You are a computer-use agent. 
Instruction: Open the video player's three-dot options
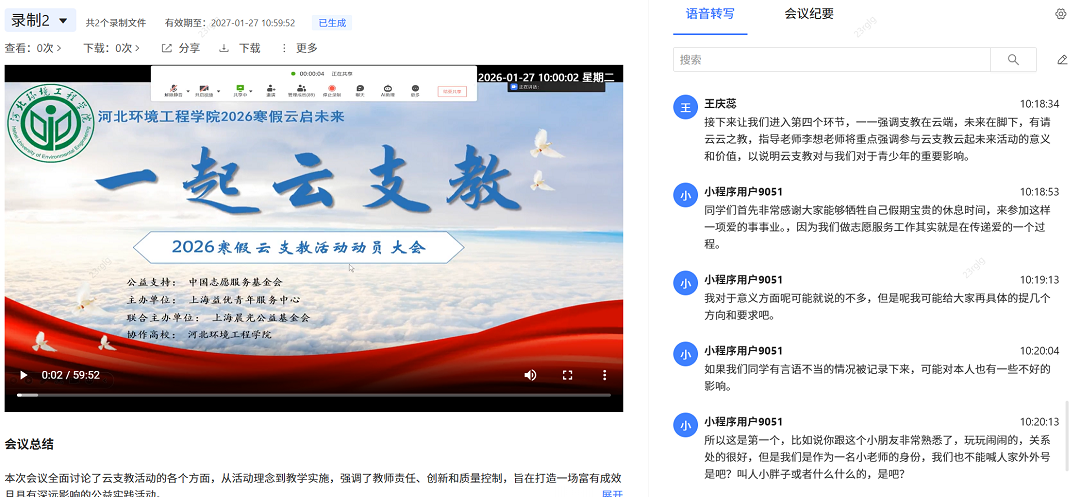[x=605, y=375]
